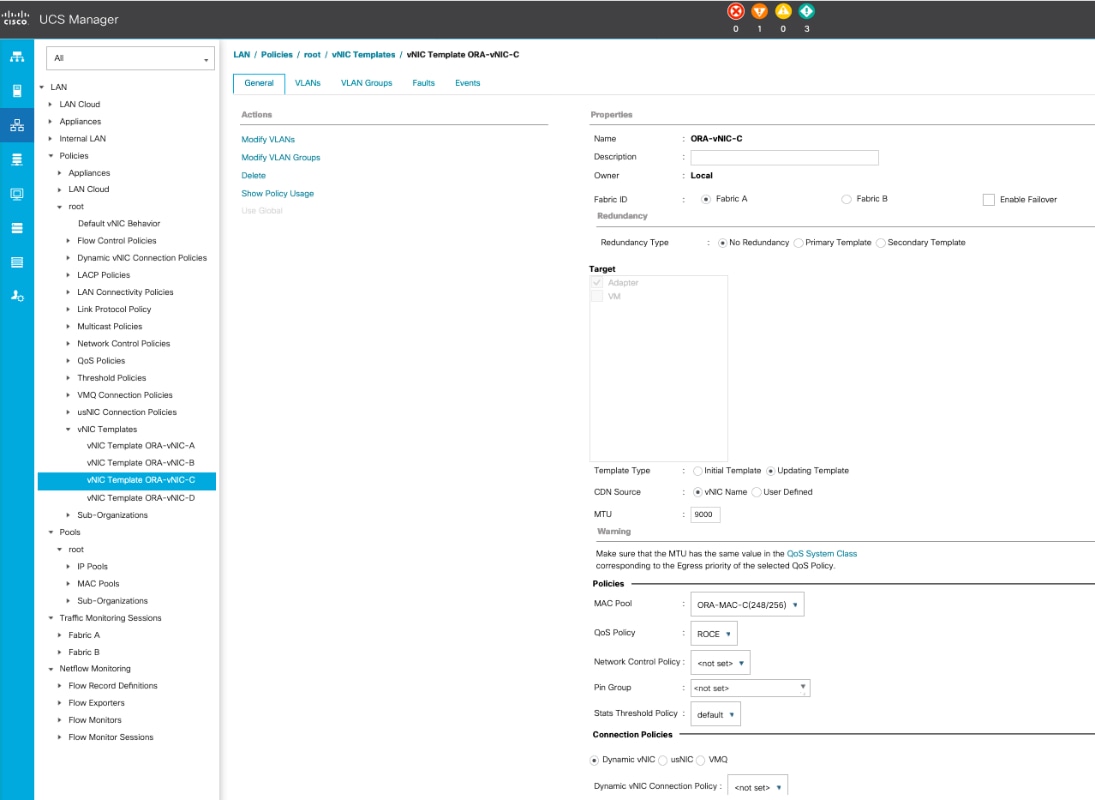Click the Description text field

(x=784, y=158)
